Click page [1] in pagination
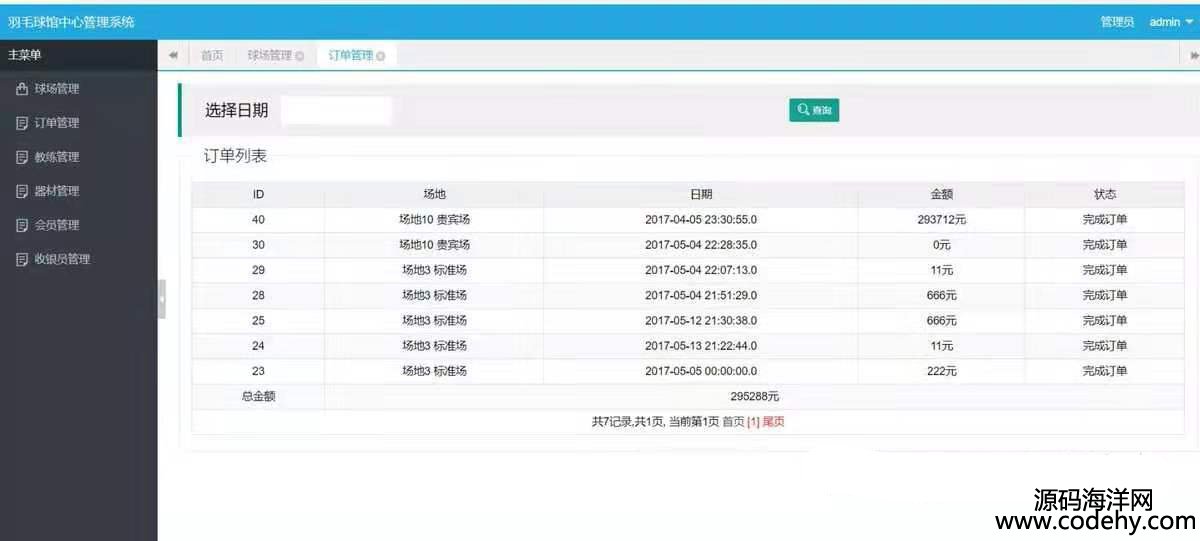1200x541 pixels. coord(754,422)
